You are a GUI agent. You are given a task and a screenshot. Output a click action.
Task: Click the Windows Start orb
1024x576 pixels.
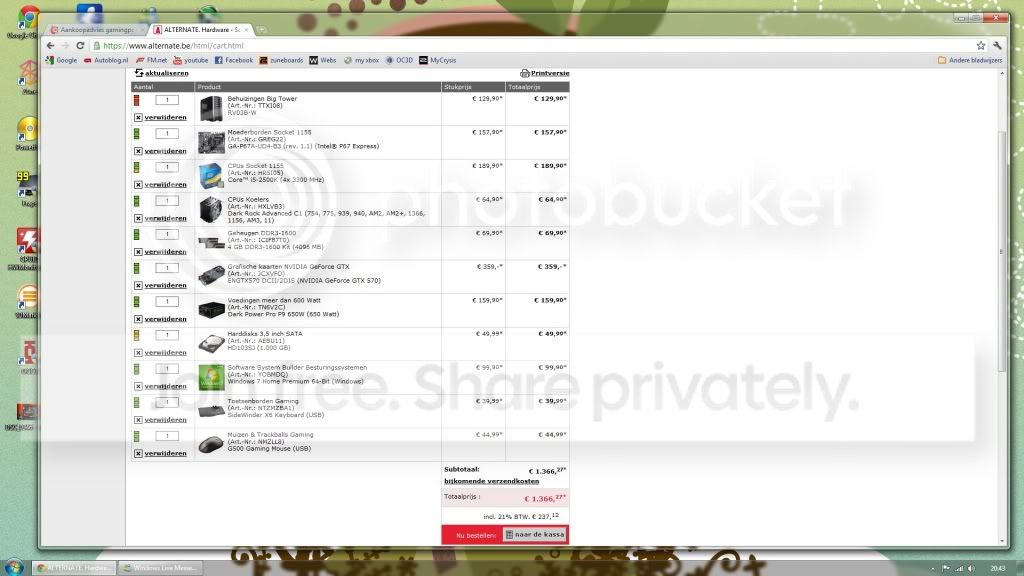coord(14,567)
